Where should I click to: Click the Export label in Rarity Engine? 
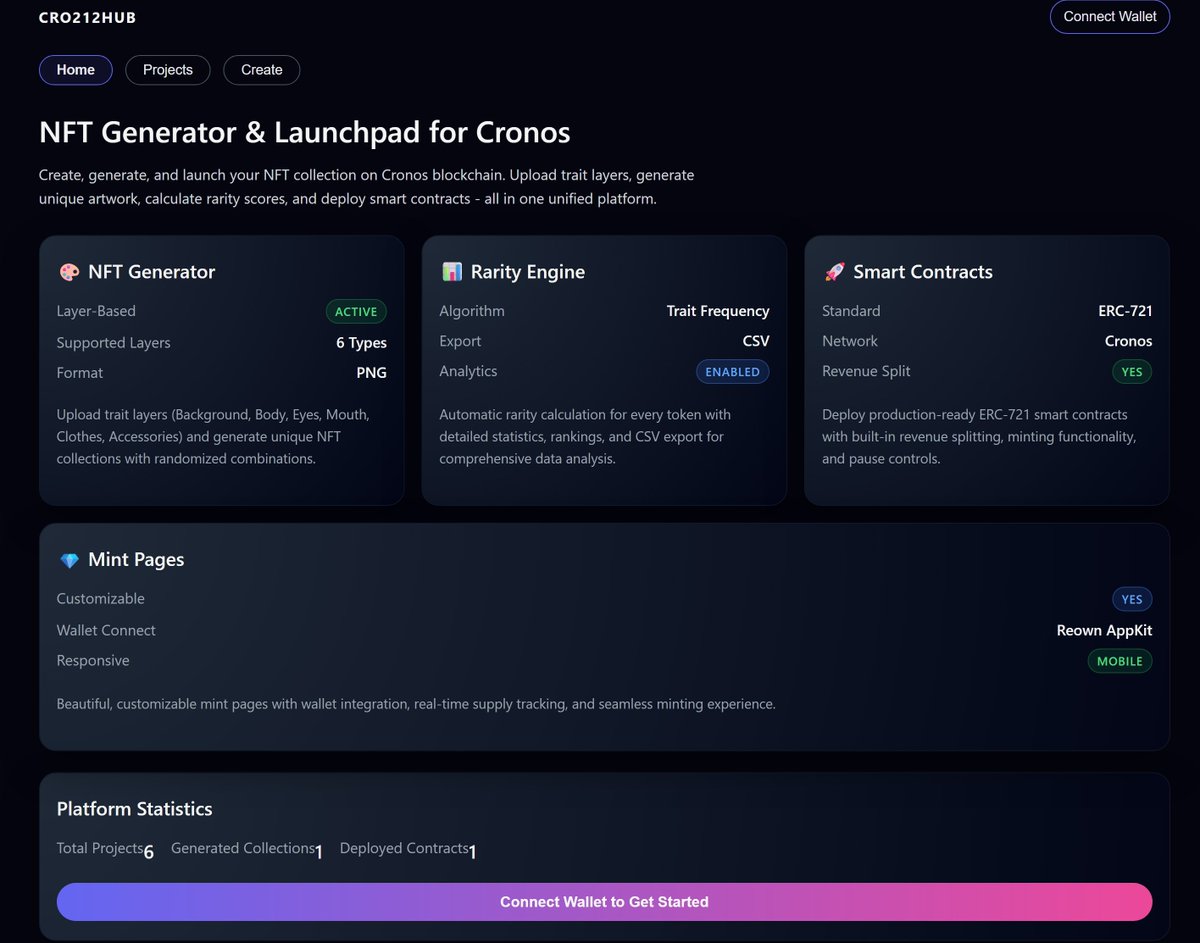coord(461,341)
